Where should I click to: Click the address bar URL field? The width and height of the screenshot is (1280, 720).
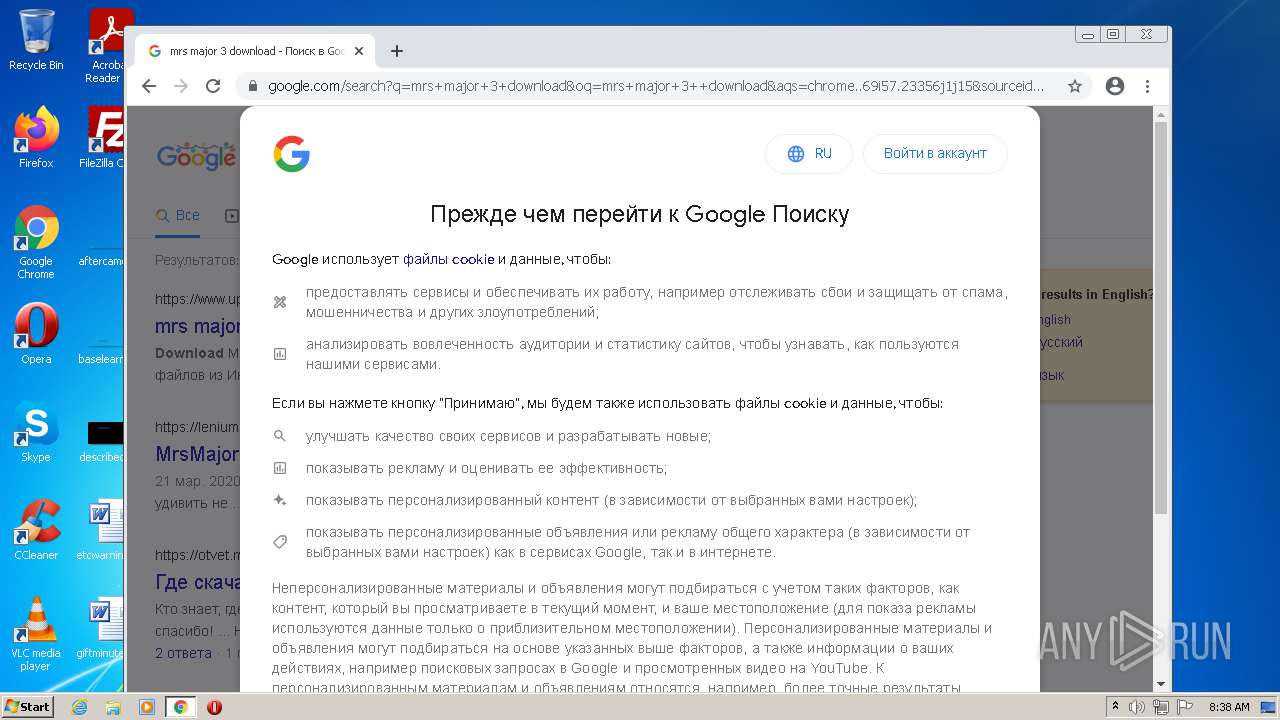click(x=655, y=86)
